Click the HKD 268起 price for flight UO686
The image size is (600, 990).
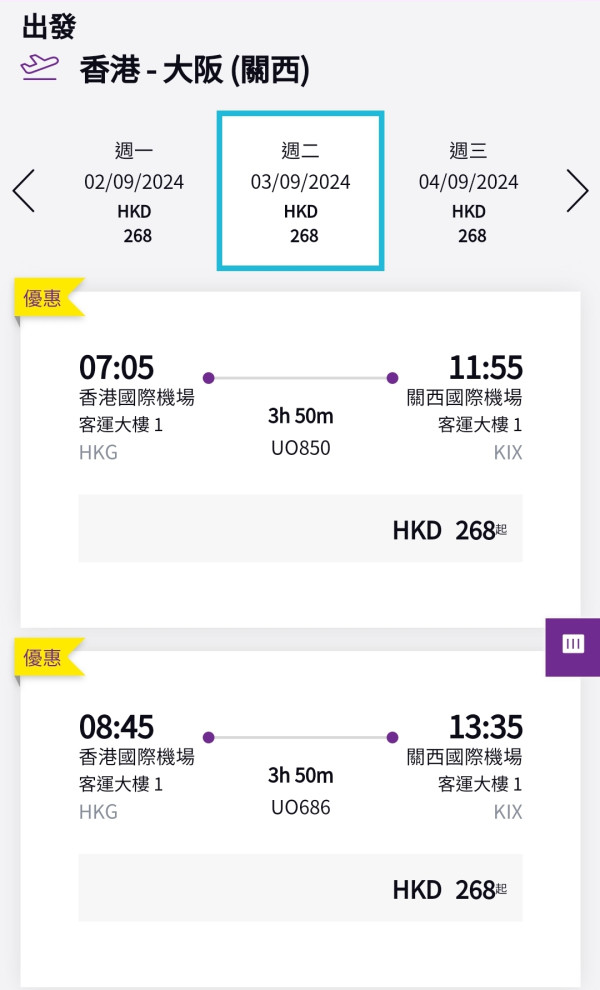click(x=450, y=888)
